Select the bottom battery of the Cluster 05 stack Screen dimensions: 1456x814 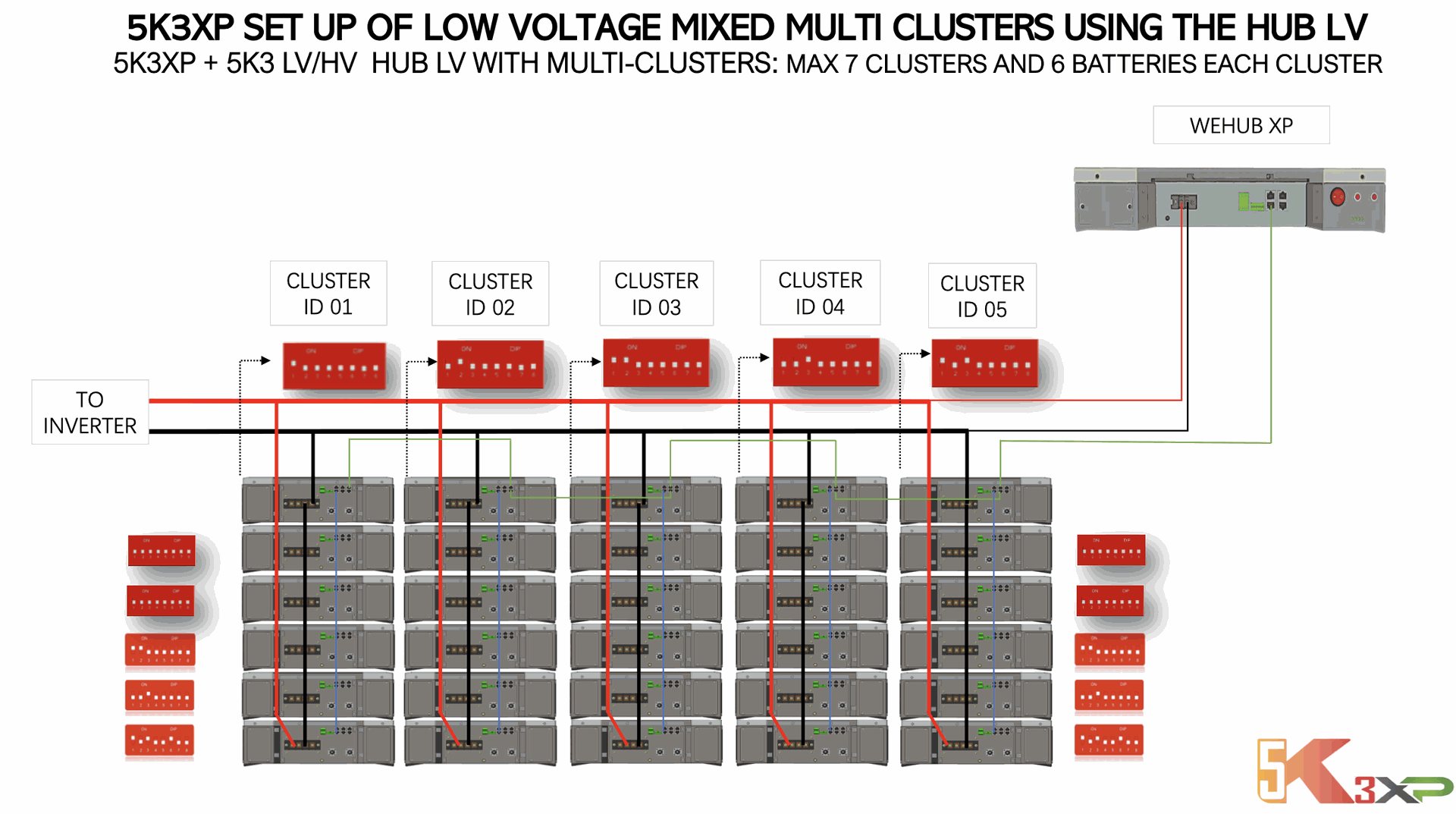pyautogui.click(x=976, y=743)
